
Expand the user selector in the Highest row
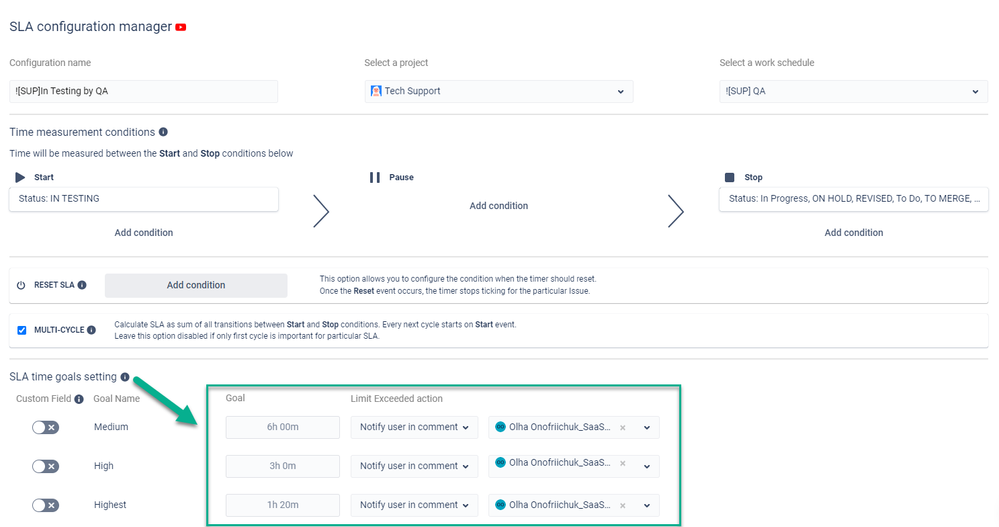pyautogui.click(x=647, y=505)
